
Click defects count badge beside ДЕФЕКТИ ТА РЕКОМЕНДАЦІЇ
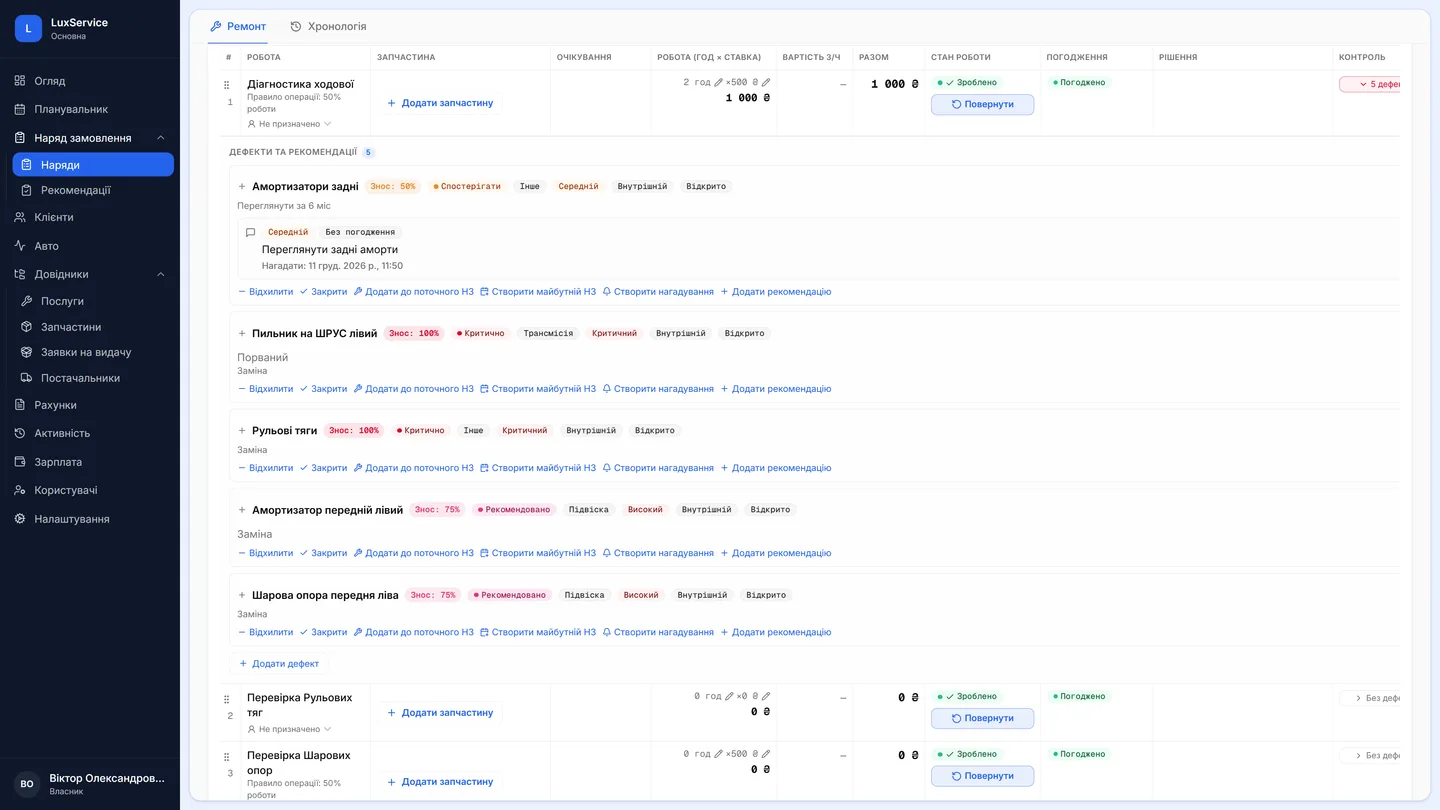pyautogui.click(x=368, y=152)
